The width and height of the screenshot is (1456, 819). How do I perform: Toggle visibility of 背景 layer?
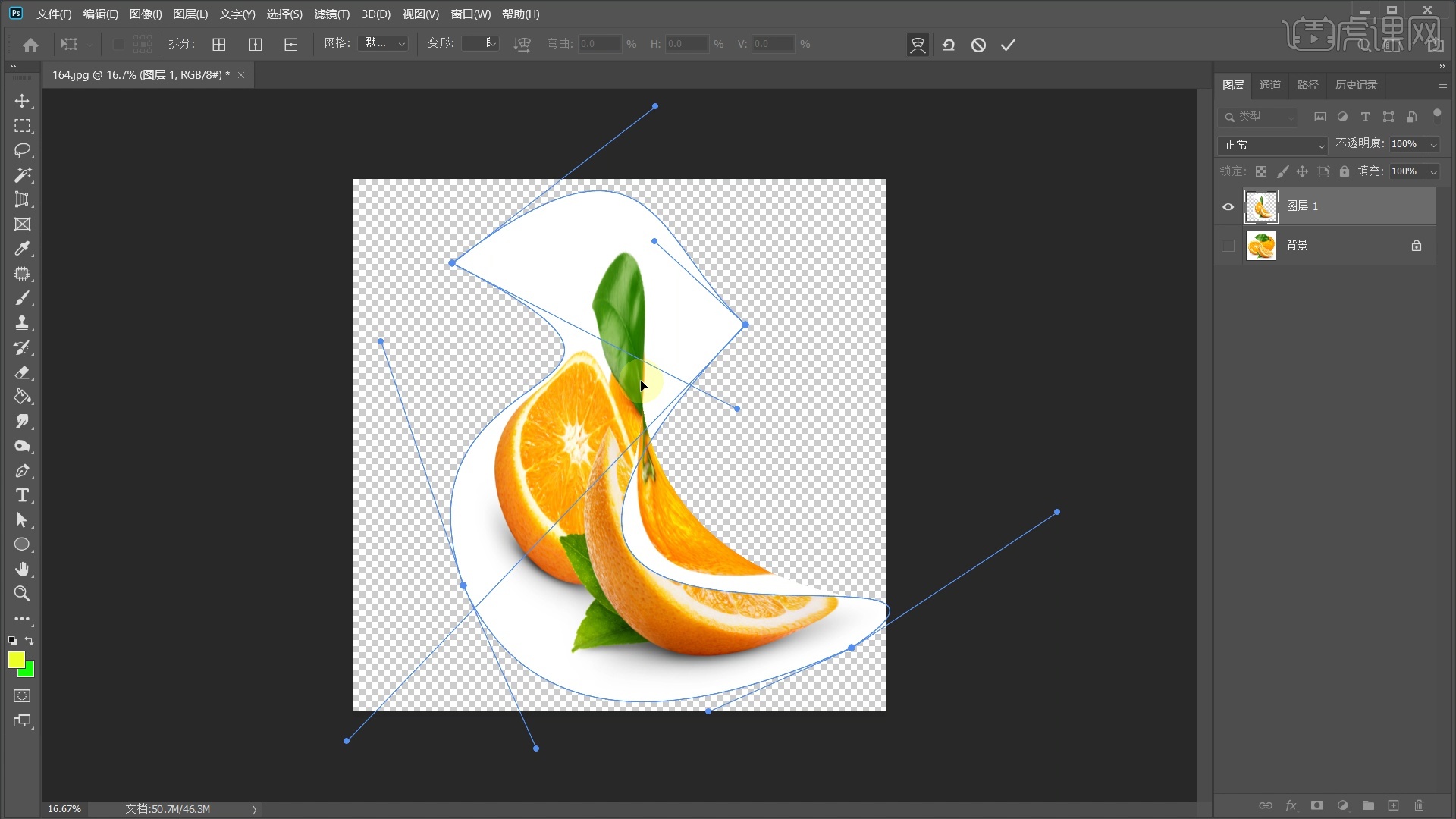(x=1227, y=245)
